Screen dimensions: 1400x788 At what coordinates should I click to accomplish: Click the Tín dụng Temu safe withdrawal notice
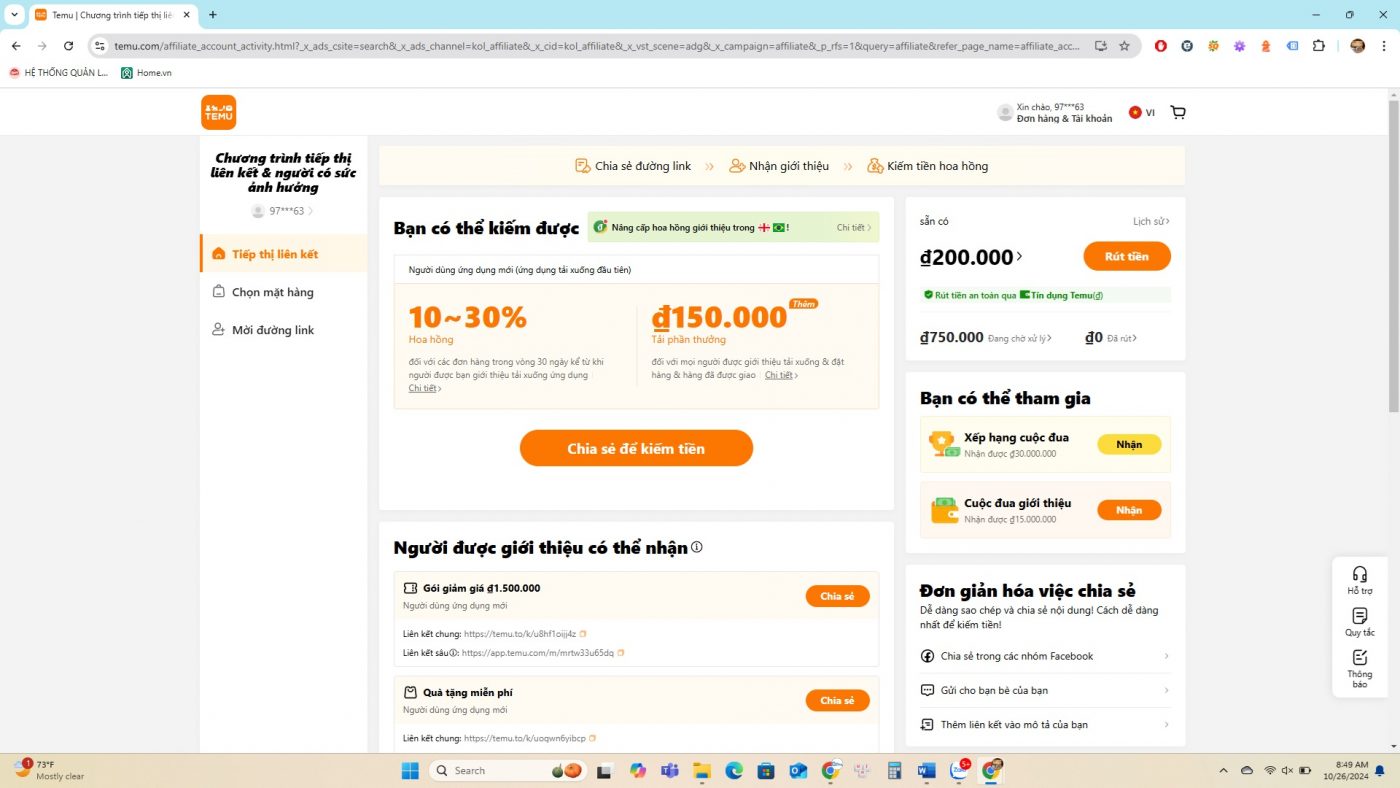[1045, 295]
